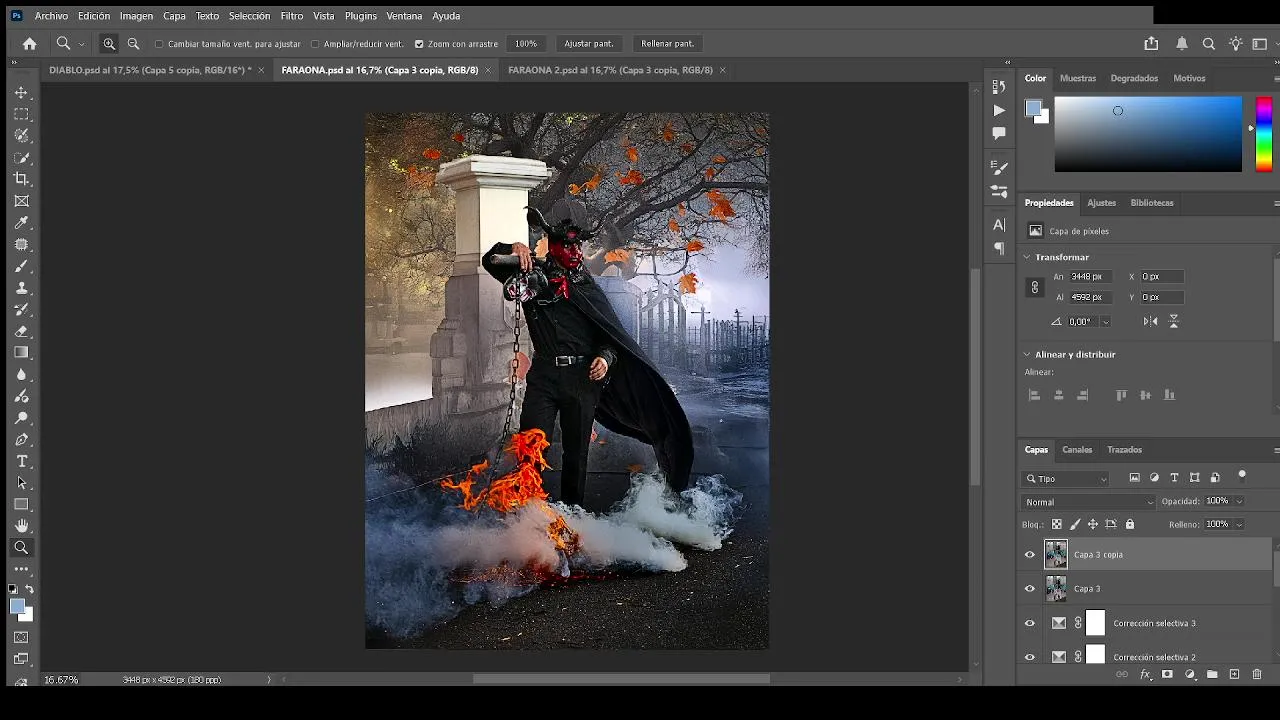Screen dimensions: 1280x720
Task: Choose zoom-in mode in options bar
Action: pyautogui.click(x=109, y=44)
